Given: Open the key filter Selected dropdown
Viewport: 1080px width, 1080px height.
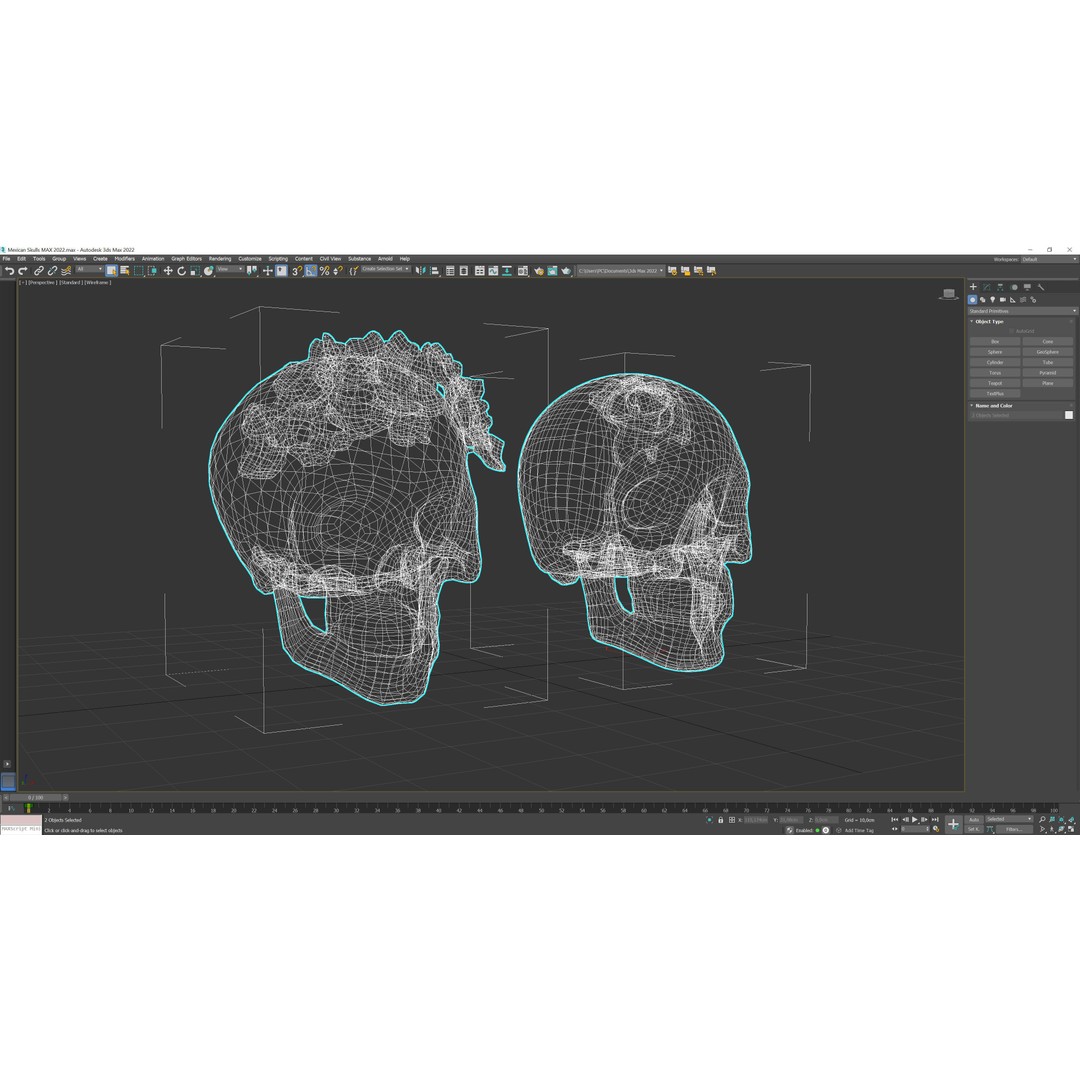Looking at the screenshot, I should tap(1010, 819).
